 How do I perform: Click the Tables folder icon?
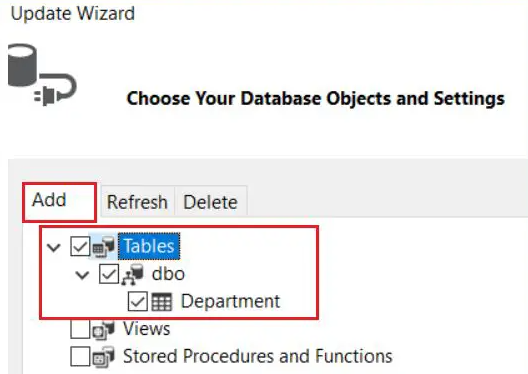(104, 246)
